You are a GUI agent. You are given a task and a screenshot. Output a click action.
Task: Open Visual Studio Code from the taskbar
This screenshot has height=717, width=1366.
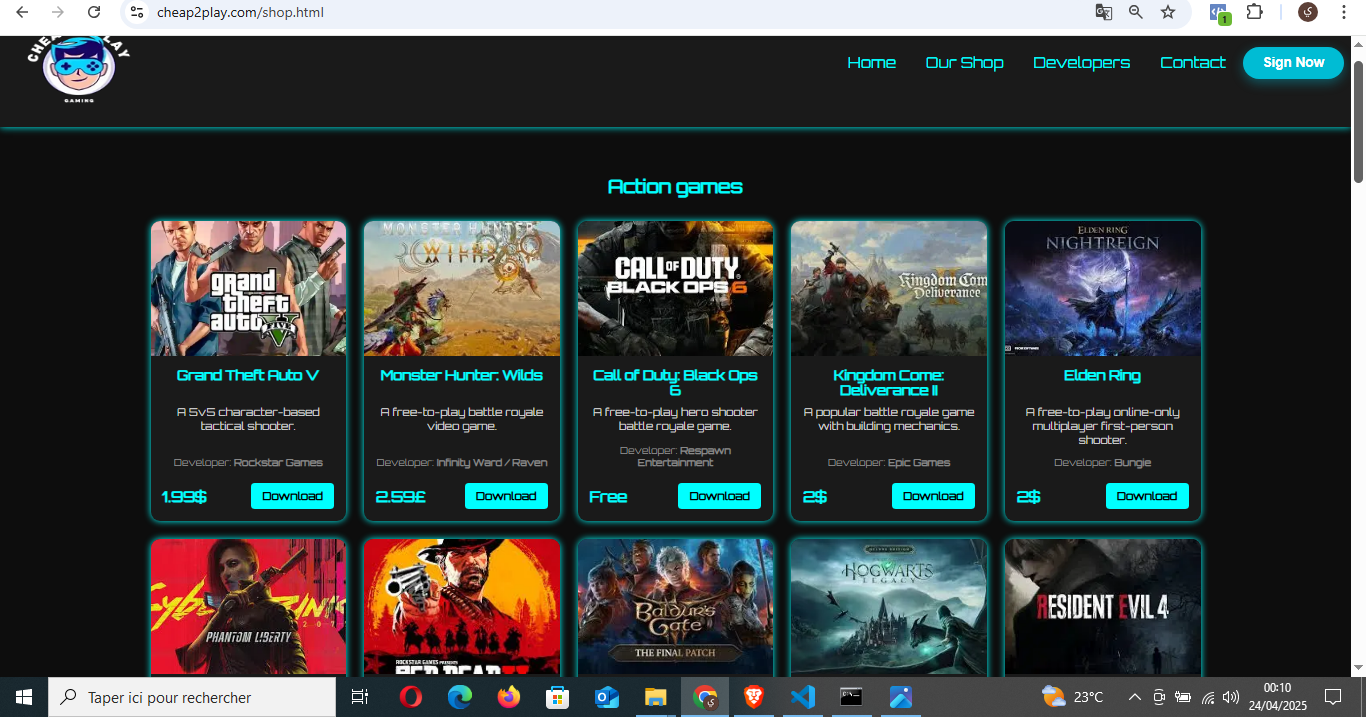(x=802, y=697)
